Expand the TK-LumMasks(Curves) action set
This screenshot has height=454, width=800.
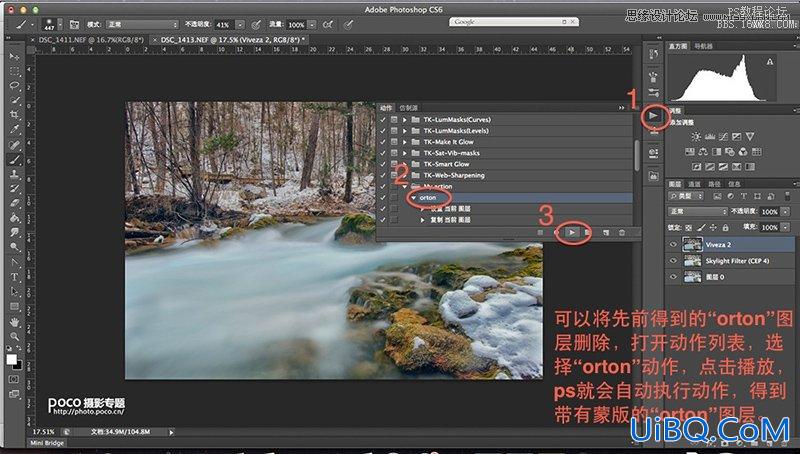pyautogui.click(x=405, y=120)
